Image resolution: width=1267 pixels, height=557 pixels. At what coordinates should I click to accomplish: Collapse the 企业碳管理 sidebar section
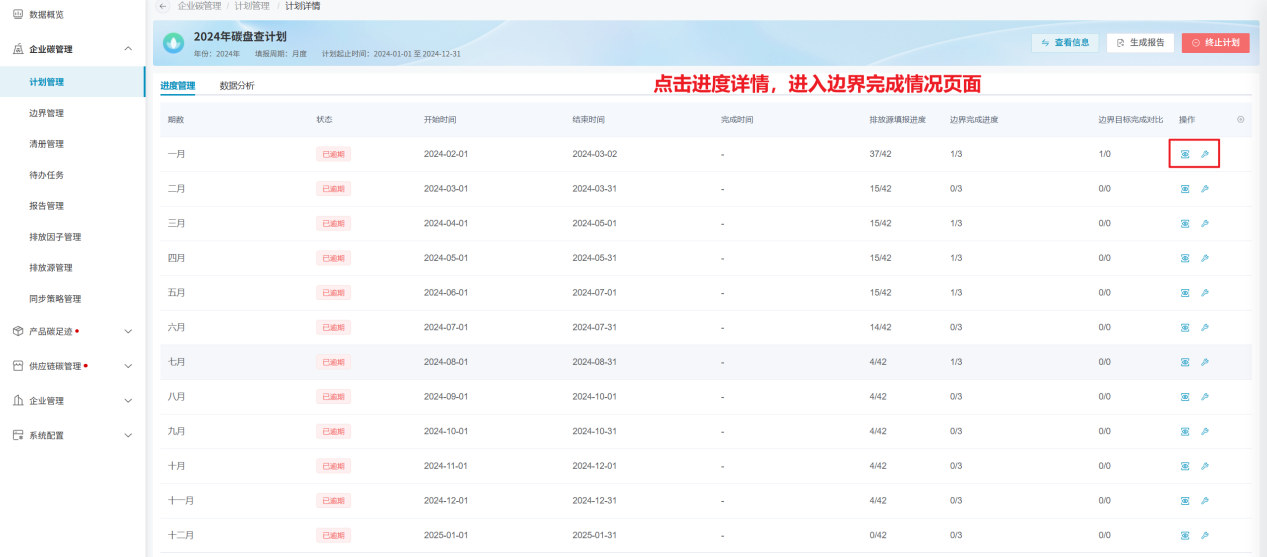coord(127,49)
